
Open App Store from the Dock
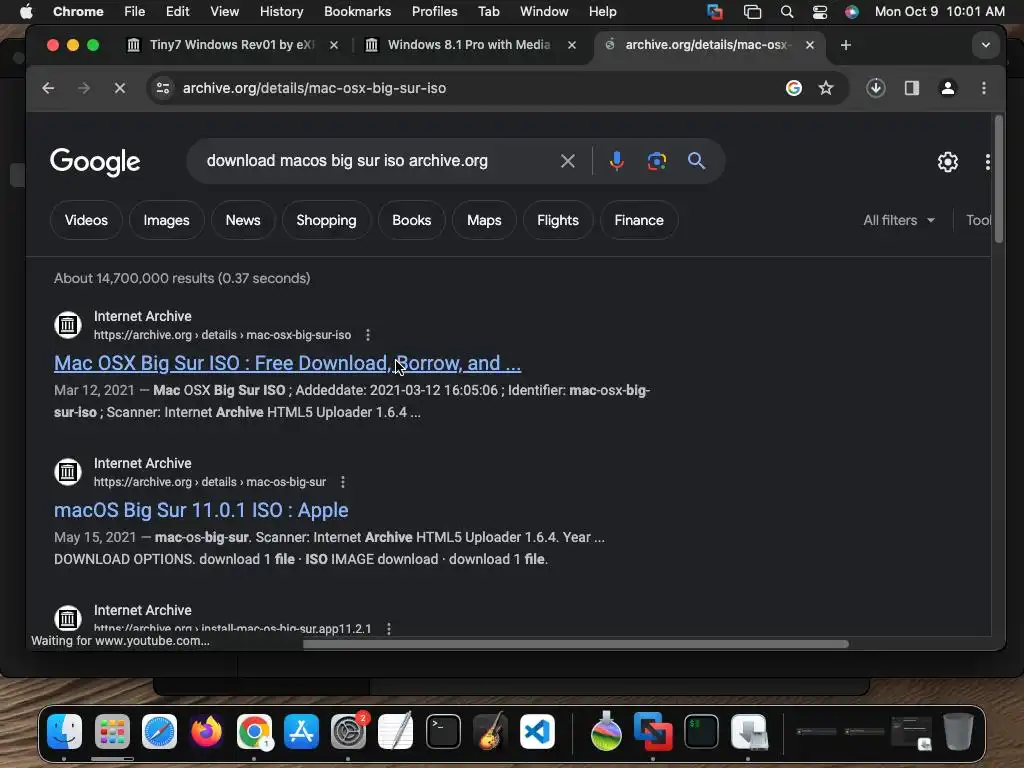click(x=301, y=731)
